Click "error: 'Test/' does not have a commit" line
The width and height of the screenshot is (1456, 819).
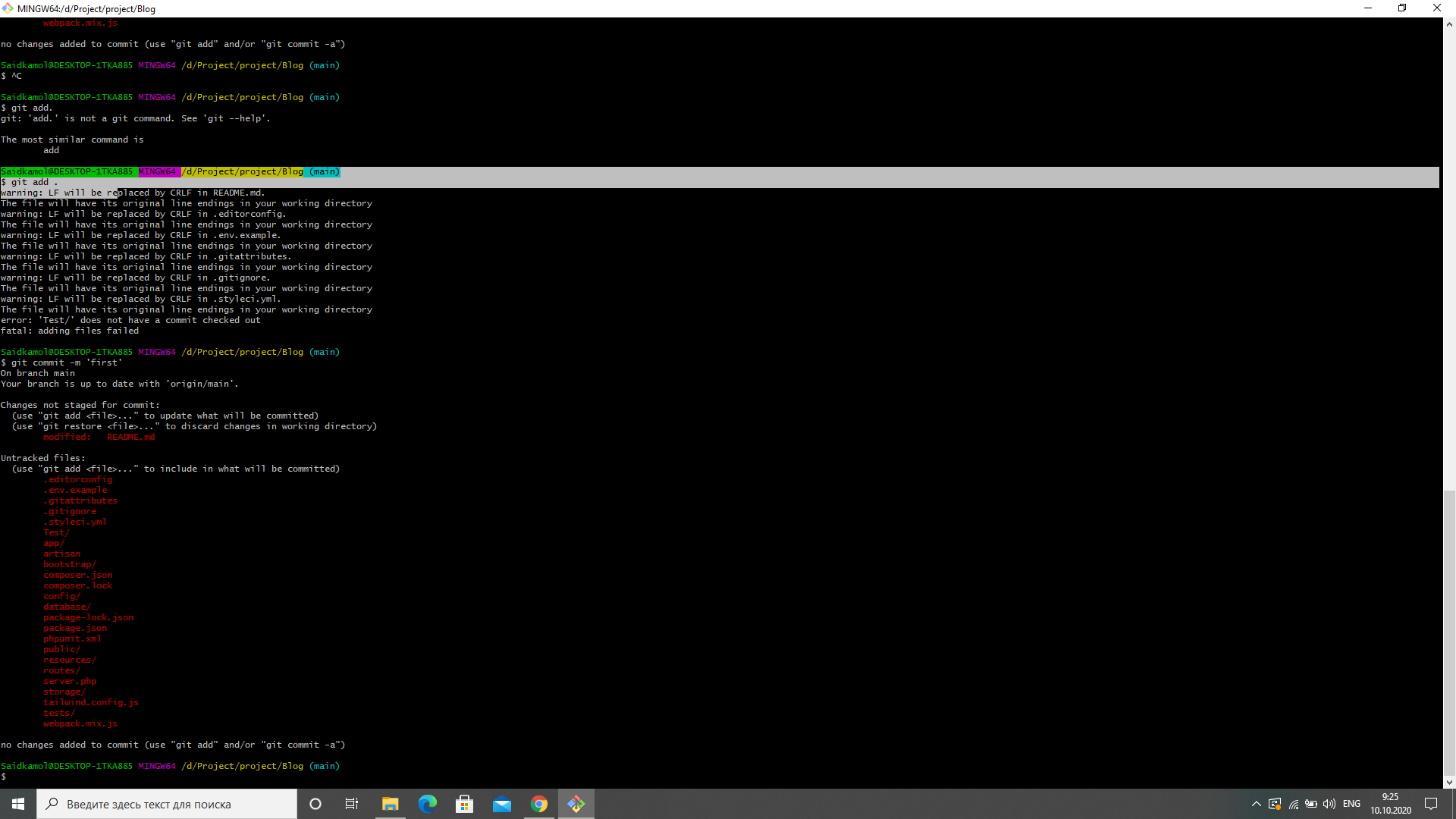130,320
